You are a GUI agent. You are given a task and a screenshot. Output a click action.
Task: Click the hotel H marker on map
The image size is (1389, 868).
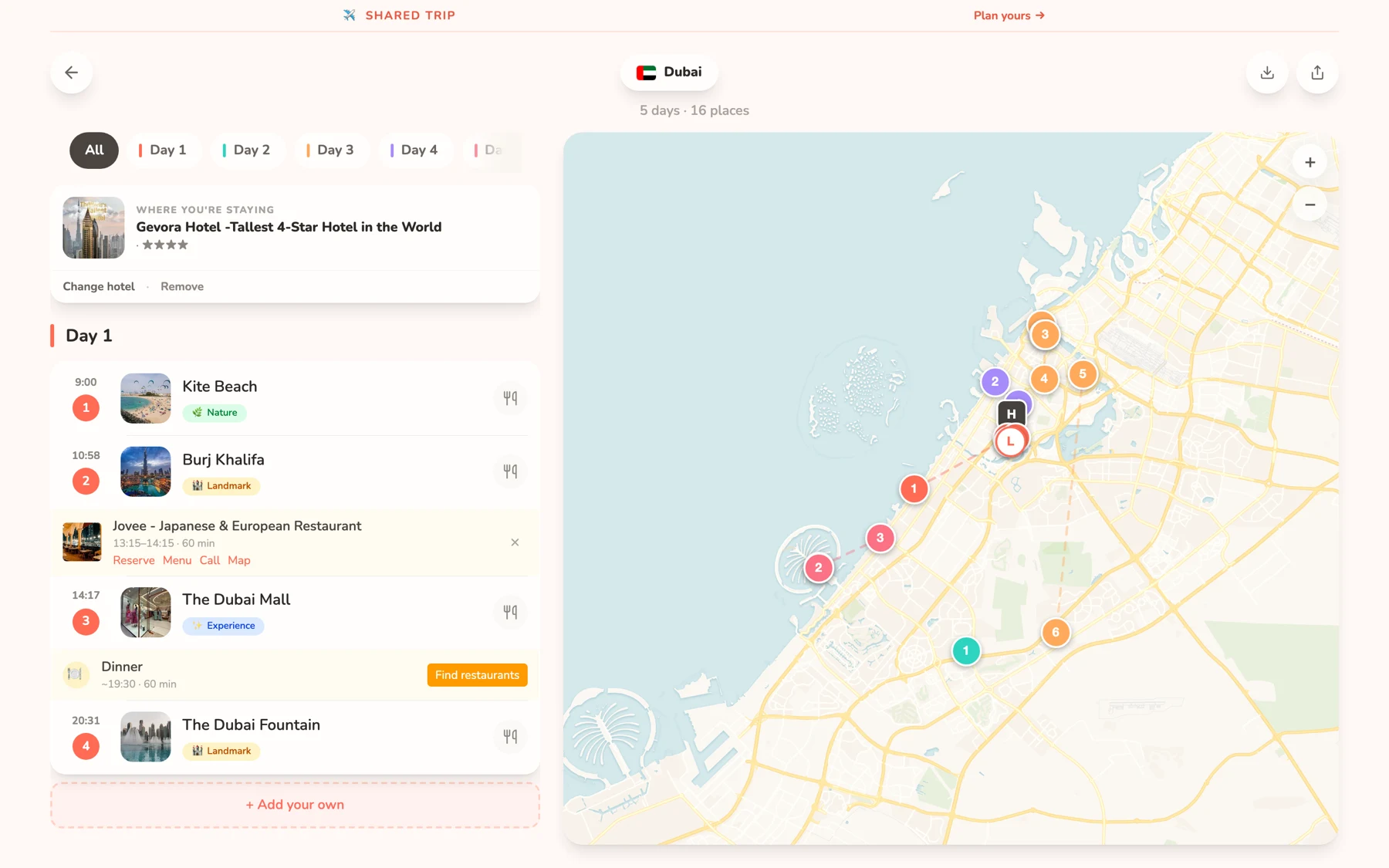pos(1011,414)
